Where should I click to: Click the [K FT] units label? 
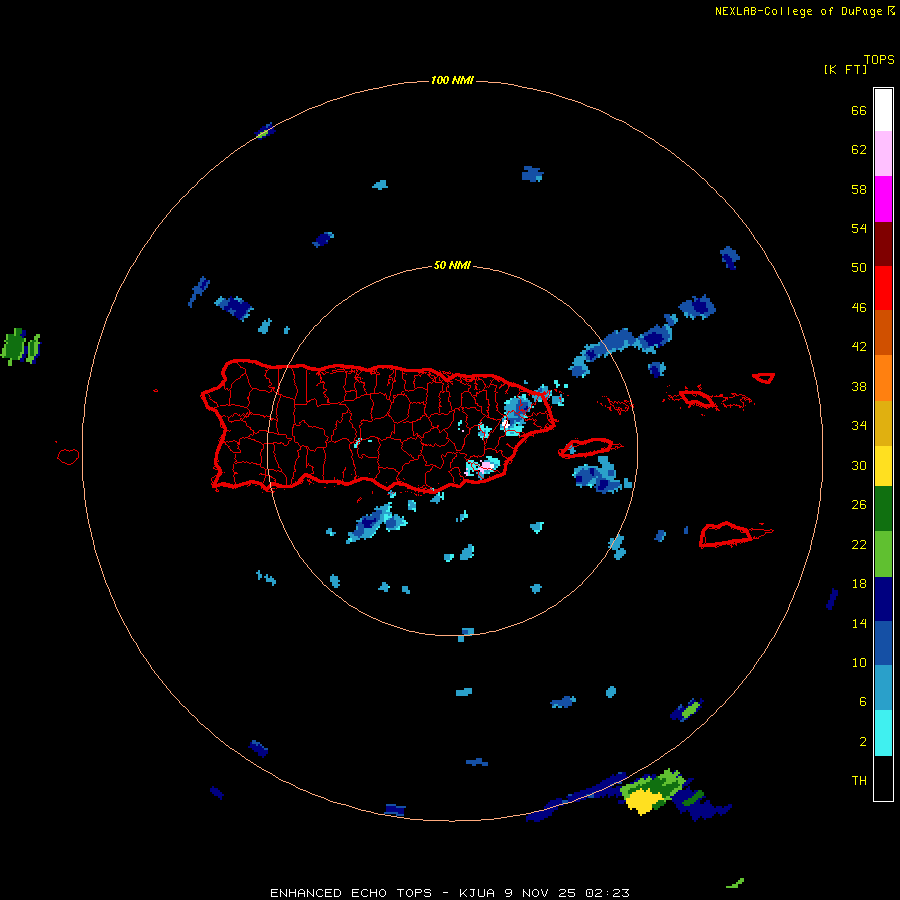click(x=845, y=69)
